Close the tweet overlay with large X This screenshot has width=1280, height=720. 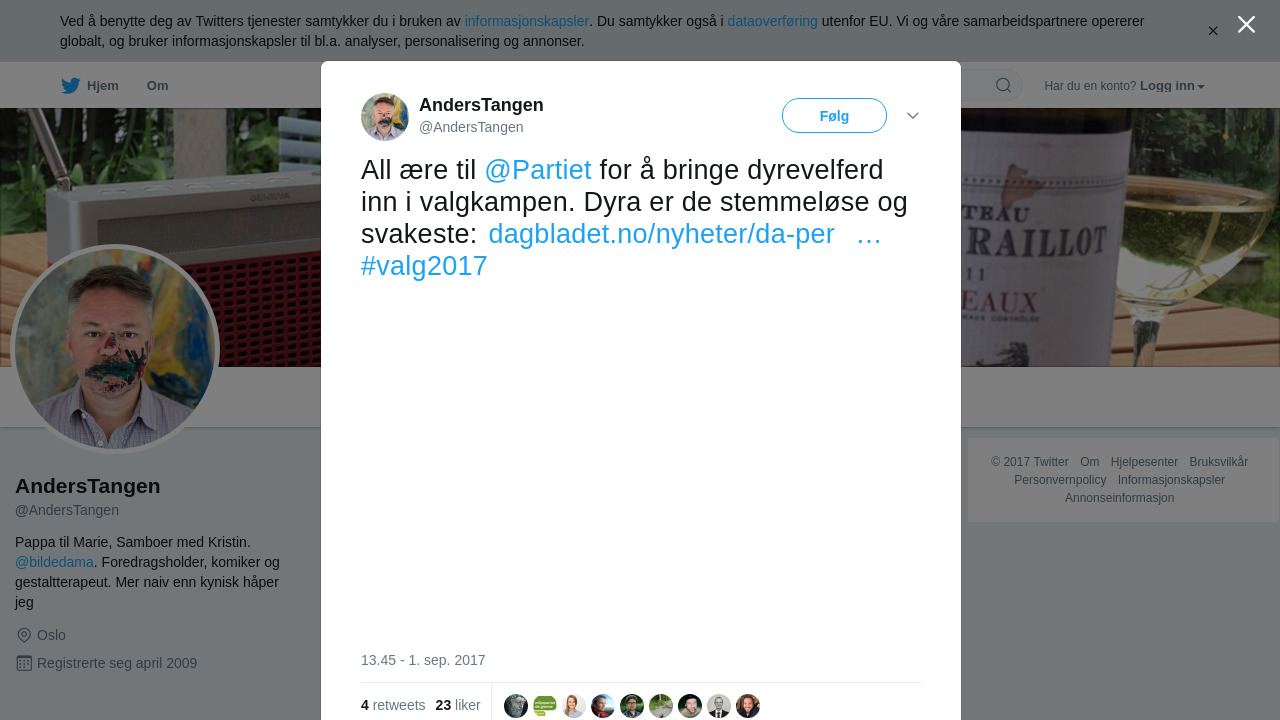tap(1246, 24)
